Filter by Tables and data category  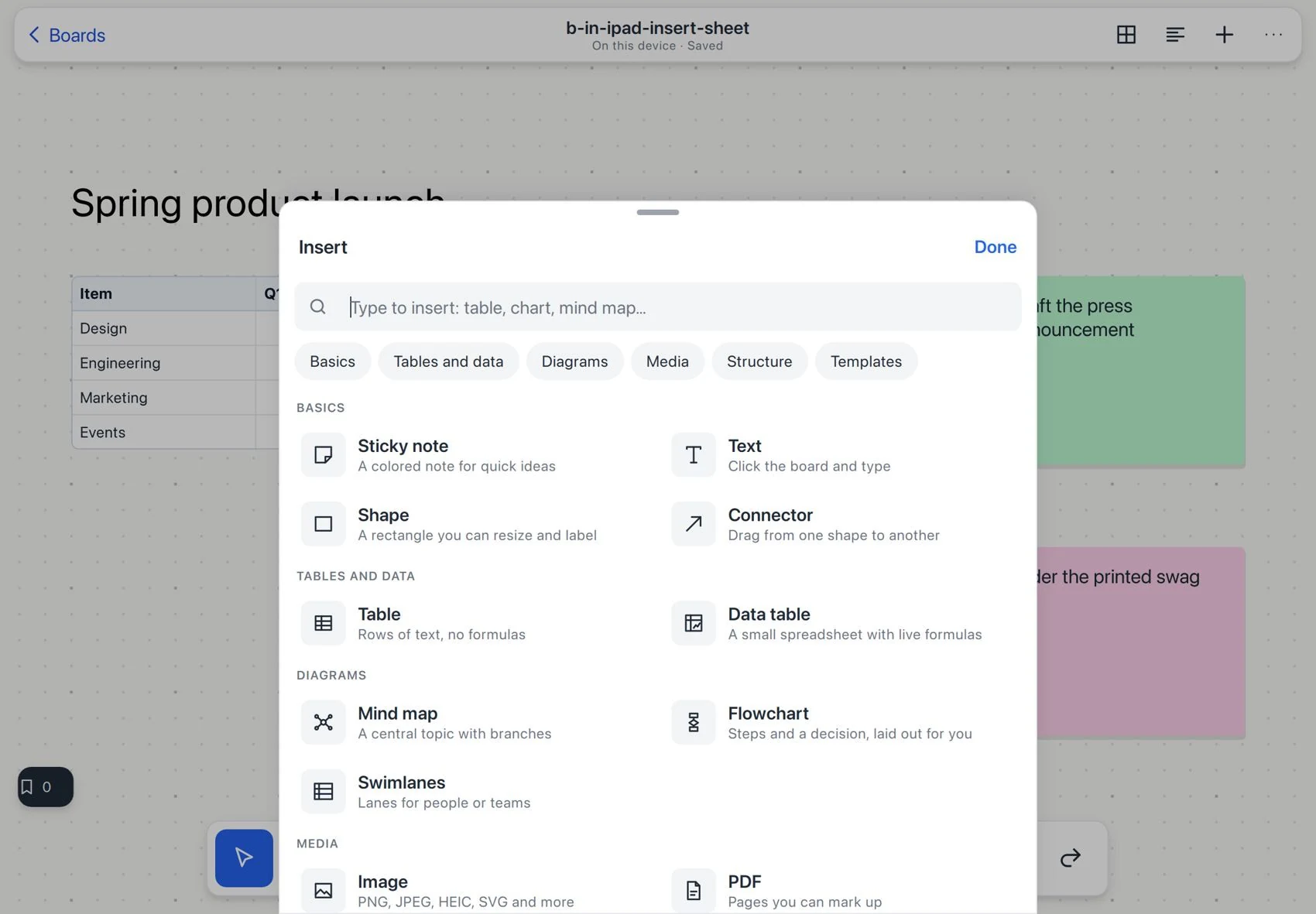click(448, 361)
